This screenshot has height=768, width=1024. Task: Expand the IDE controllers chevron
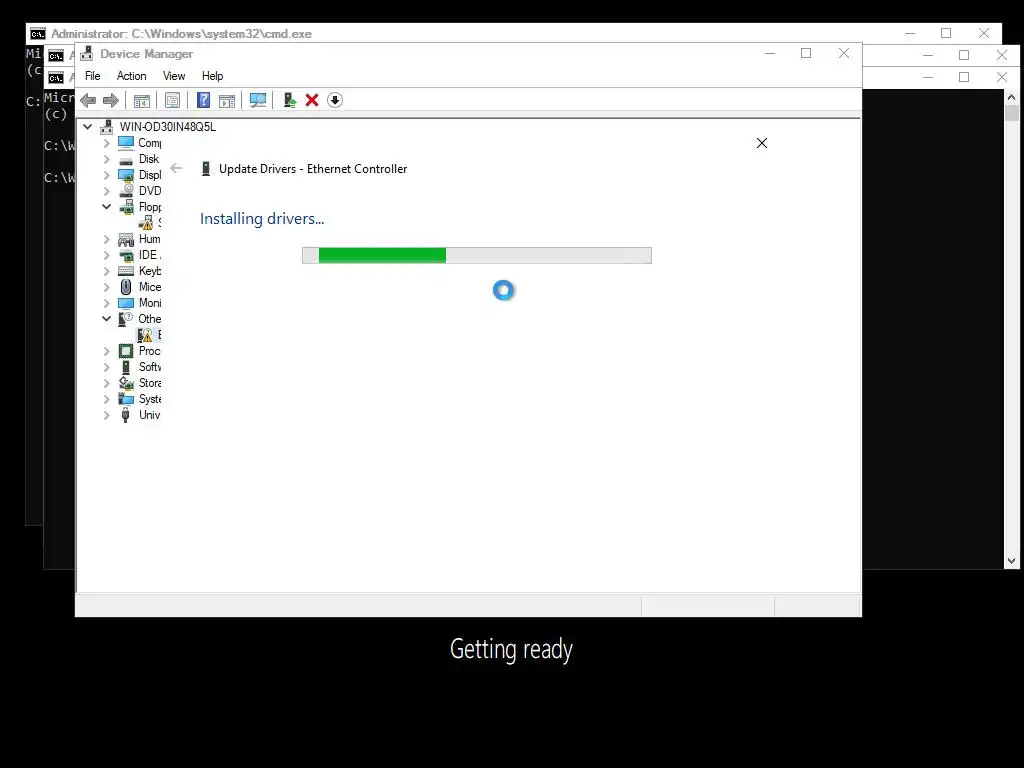pos(106,255)
